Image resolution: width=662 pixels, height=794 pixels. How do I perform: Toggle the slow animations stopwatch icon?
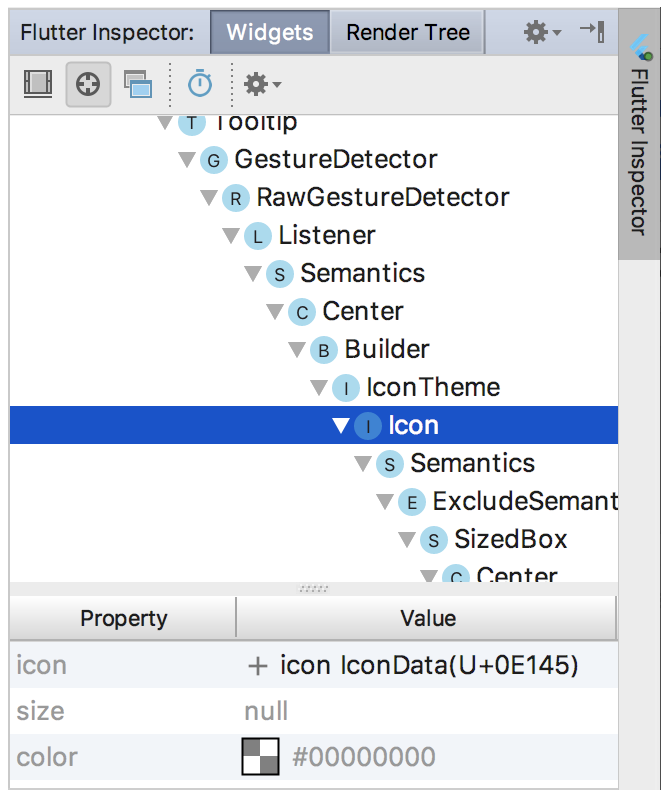coord(200,83)
